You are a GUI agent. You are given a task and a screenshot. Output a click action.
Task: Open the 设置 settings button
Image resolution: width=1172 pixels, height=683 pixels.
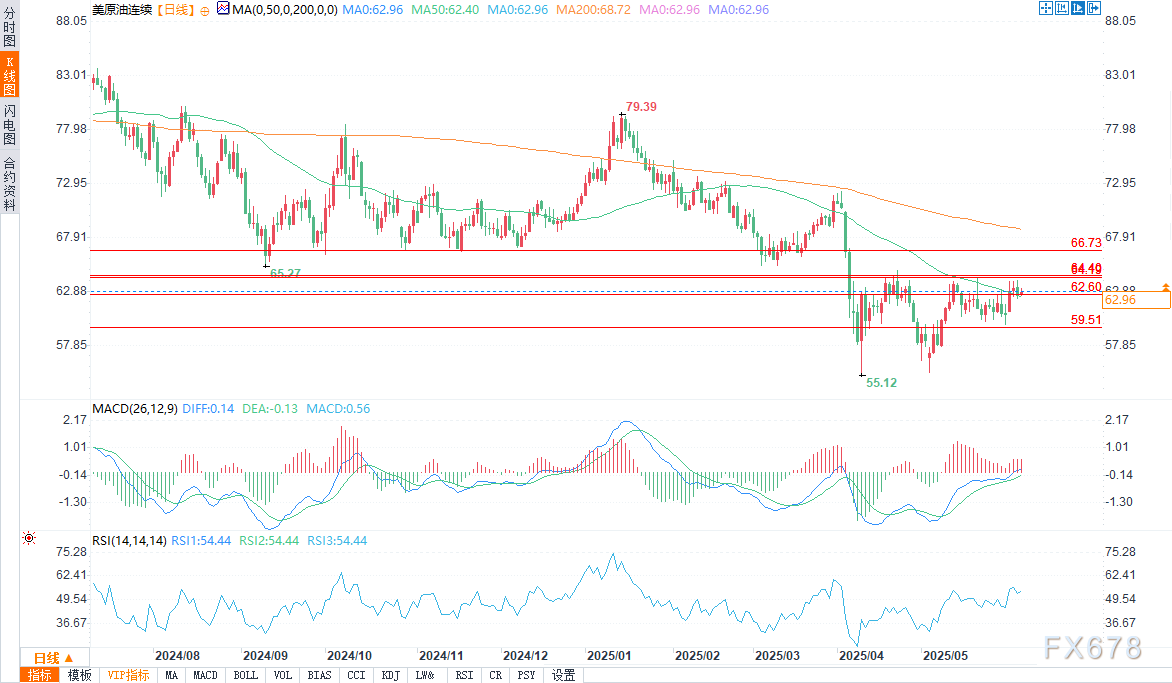[563, 675]
